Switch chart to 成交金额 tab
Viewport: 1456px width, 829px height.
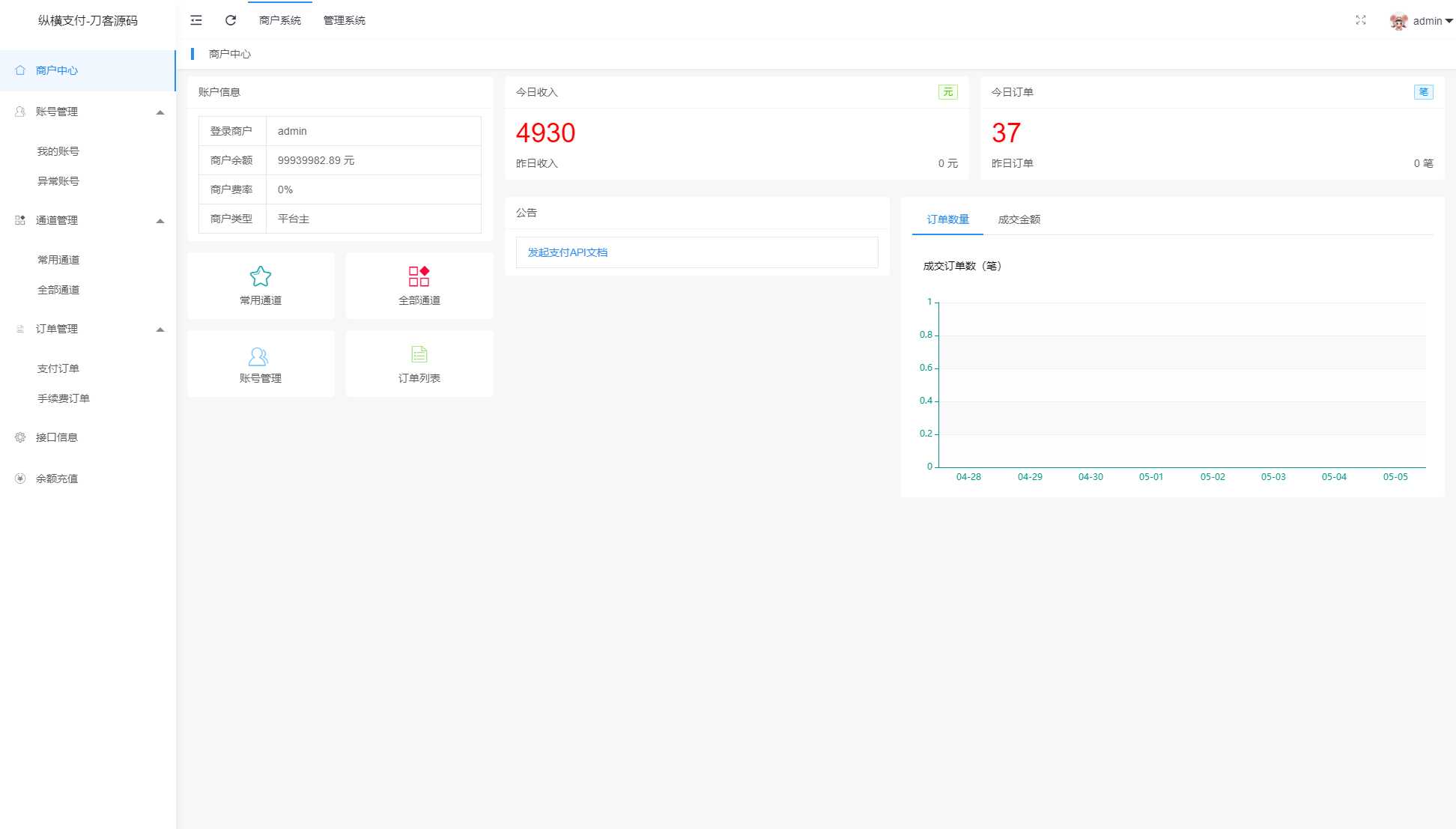(1019, 219)
